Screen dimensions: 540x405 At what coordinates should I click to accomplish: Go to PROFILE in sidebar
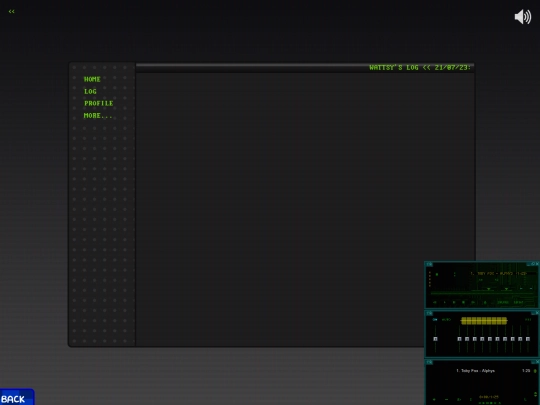98,103
